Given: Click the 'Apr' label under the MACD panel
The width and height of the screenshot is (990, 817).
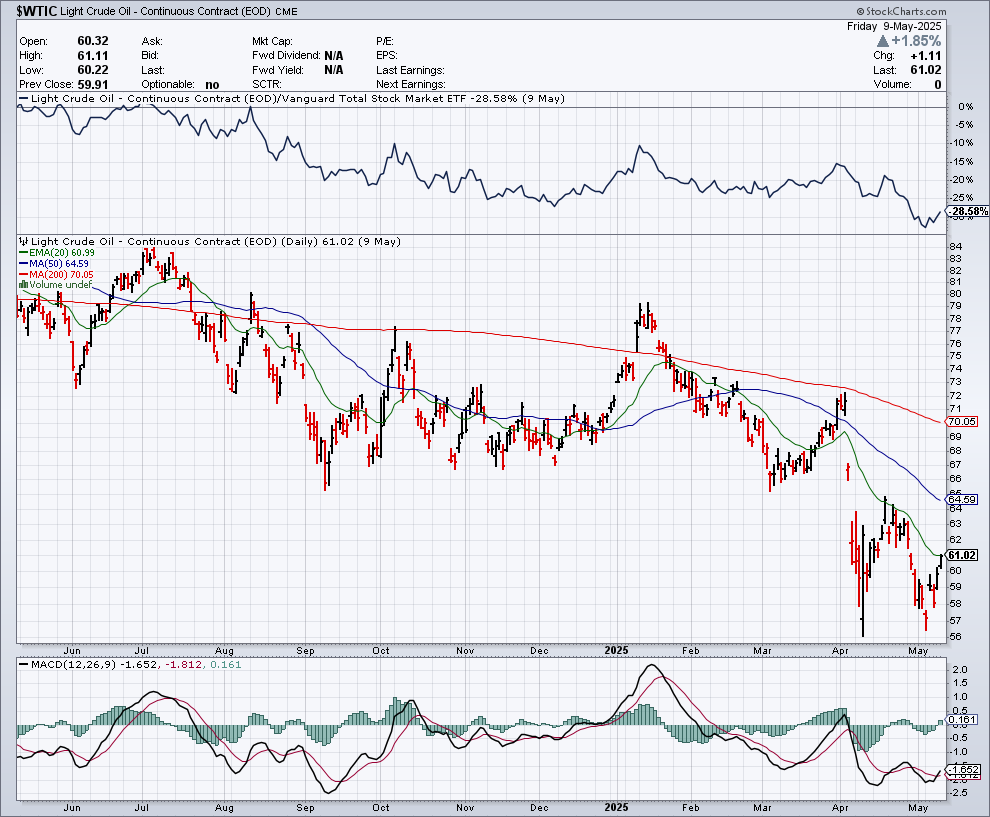Looking at the screenshot, I should click(x=840, y=808).
